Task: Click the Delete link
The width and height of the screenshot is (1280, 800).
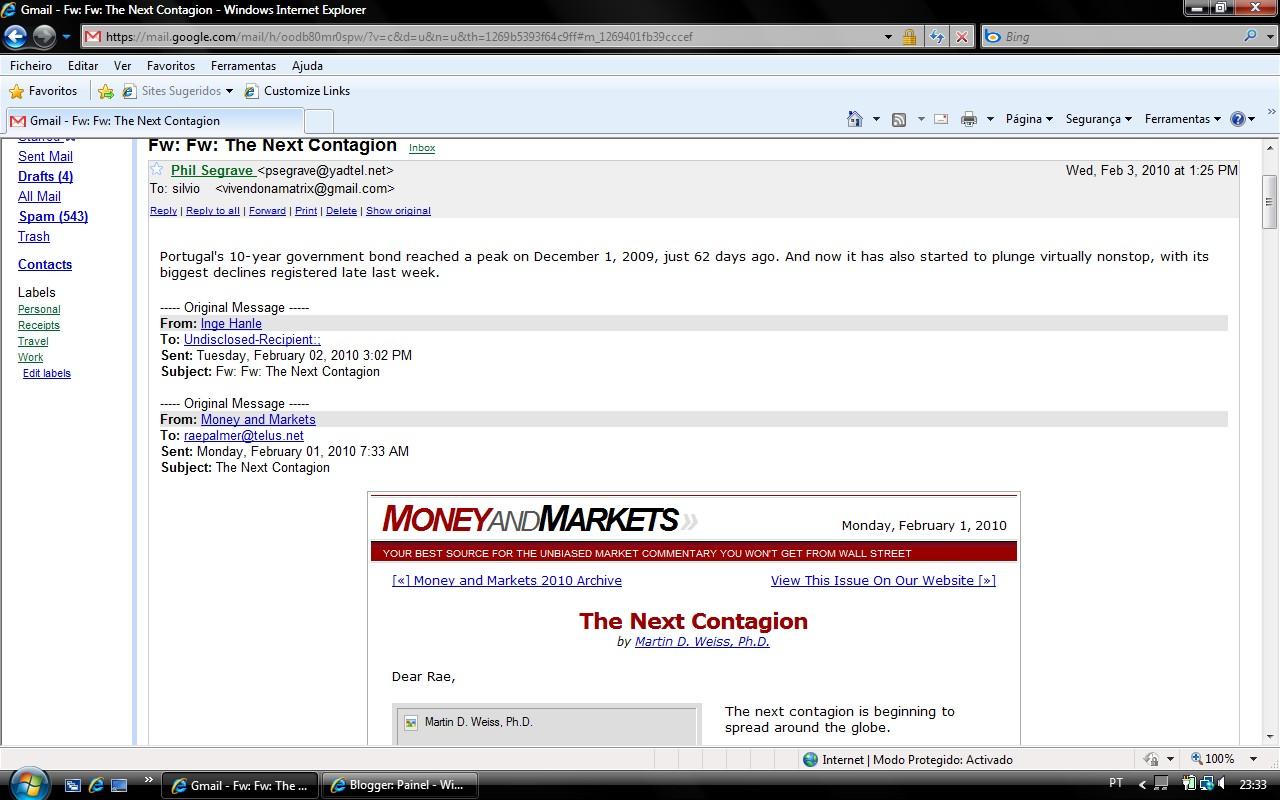Action: (341, 211)
